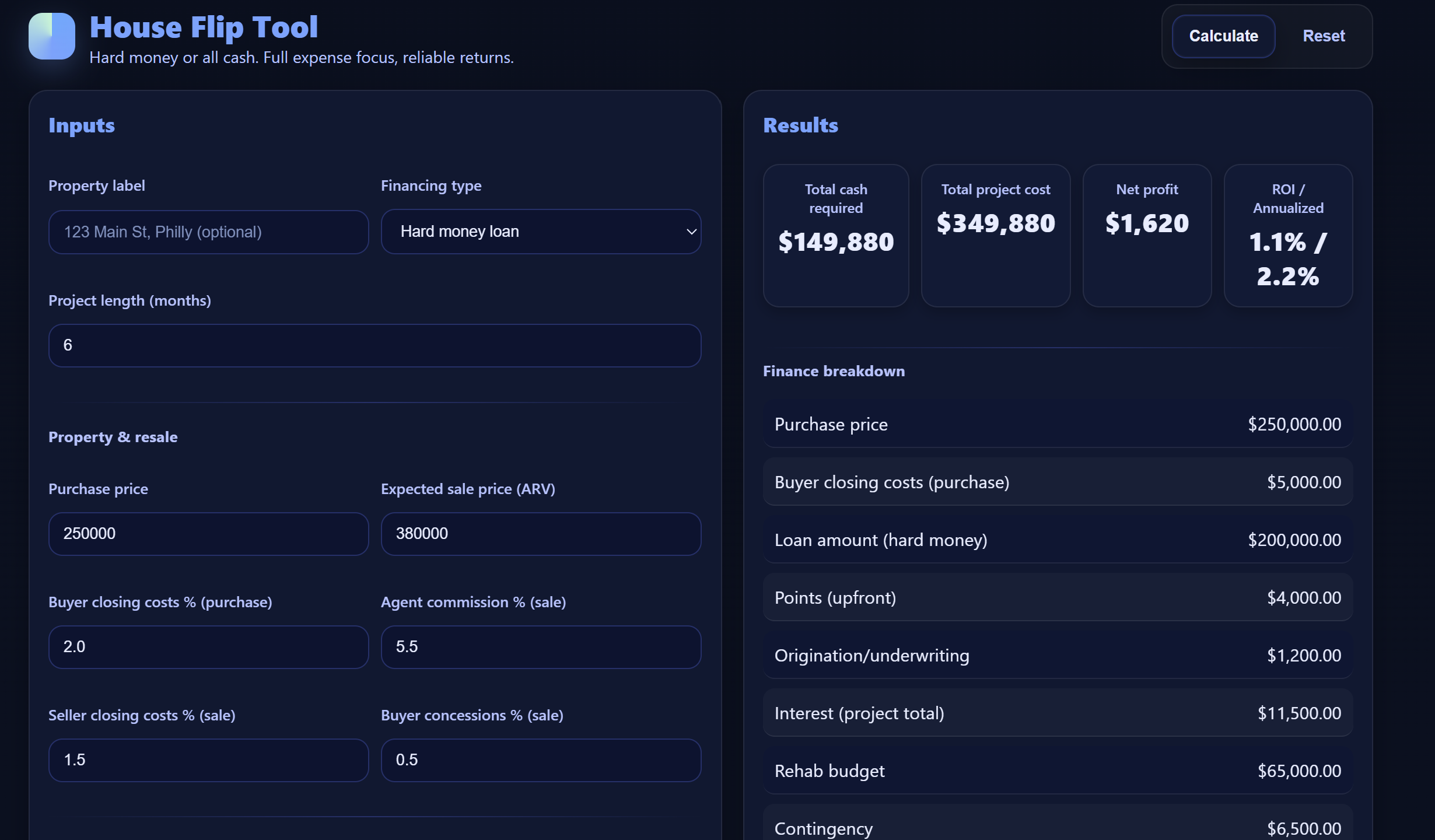Screen dimensions: 1435x840
Task: Click the Net profit result card
Action: tap(1146, 235)
